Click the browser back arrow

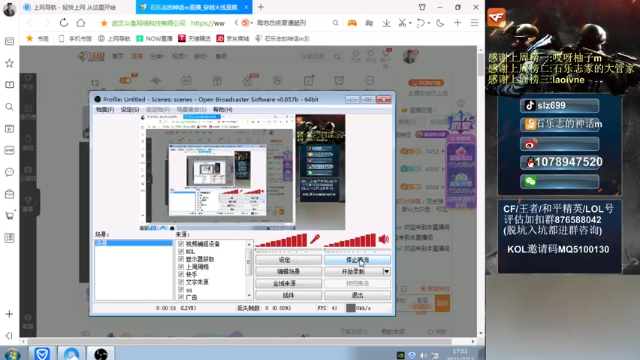tap(30, 23)
